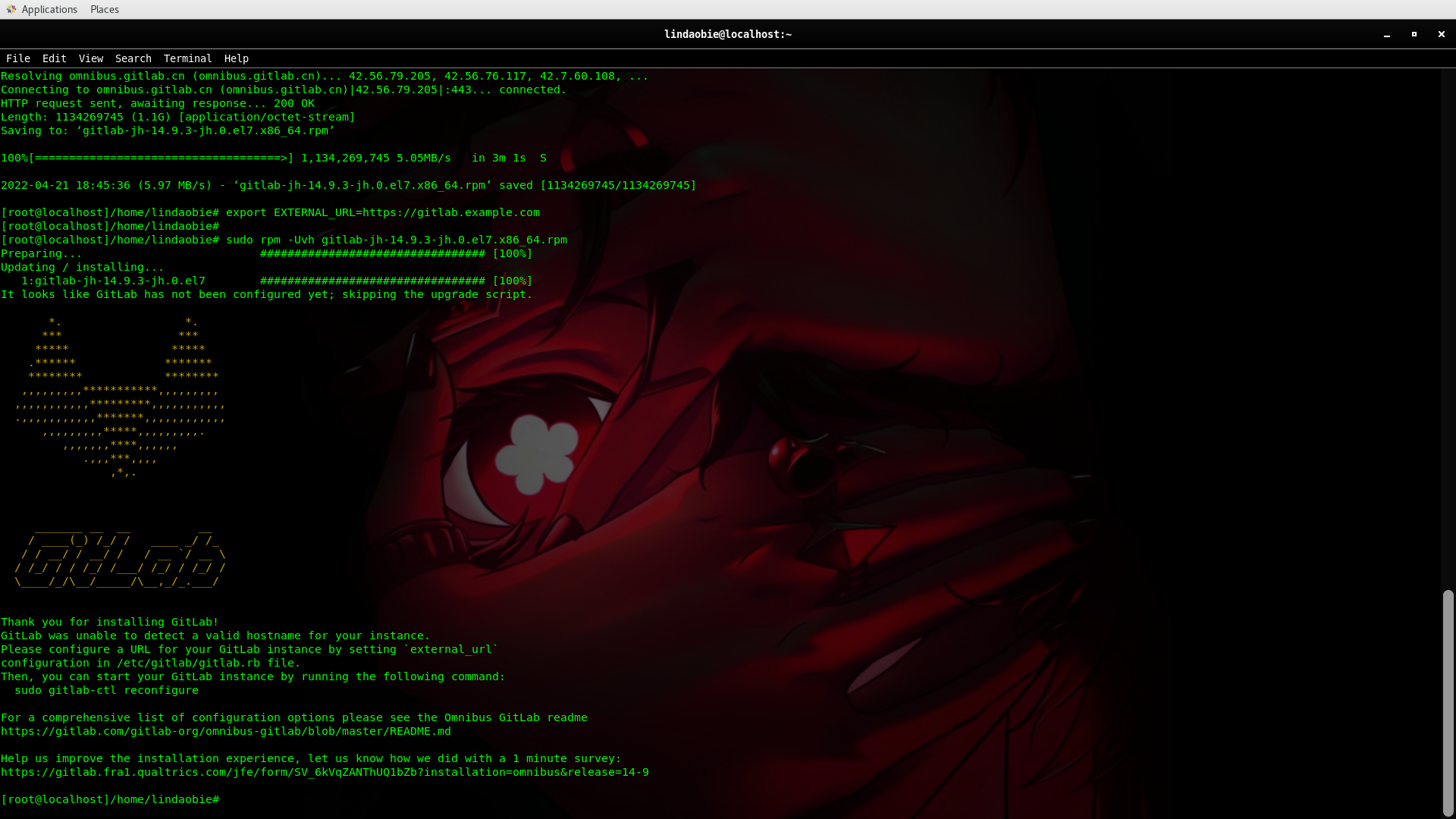Click 'sudo gitlab-ctl reconfigure' command text

coord(106,690)
